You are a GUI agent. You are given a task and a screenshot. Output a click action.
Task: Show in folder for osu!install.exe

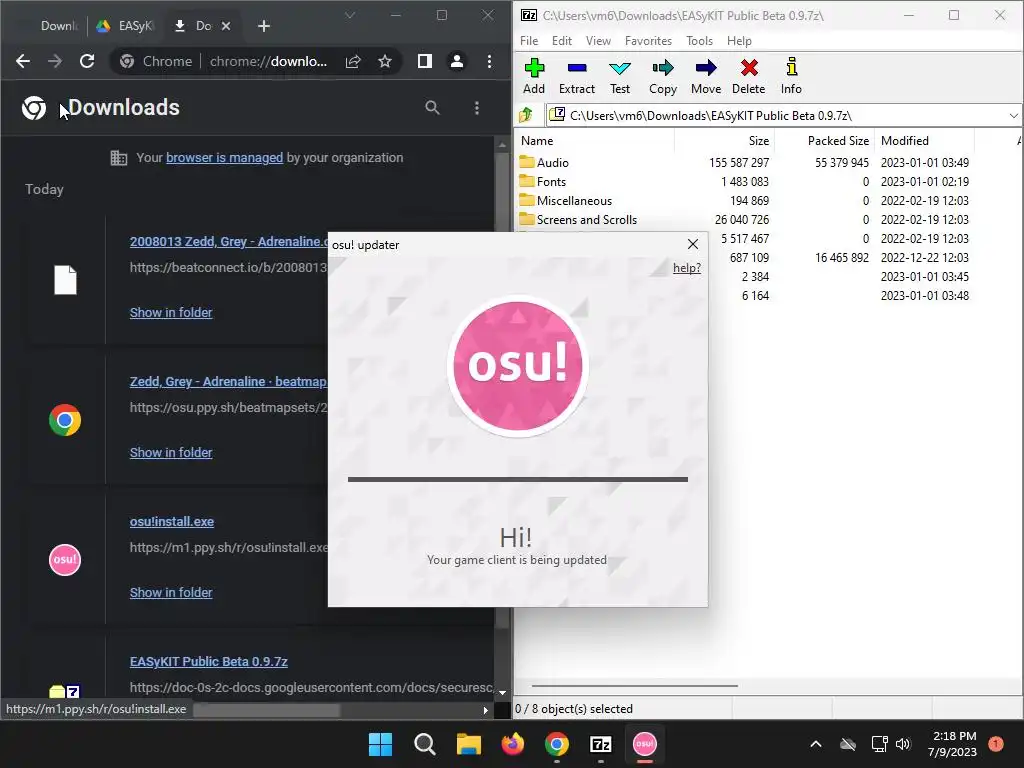(171, 592)
